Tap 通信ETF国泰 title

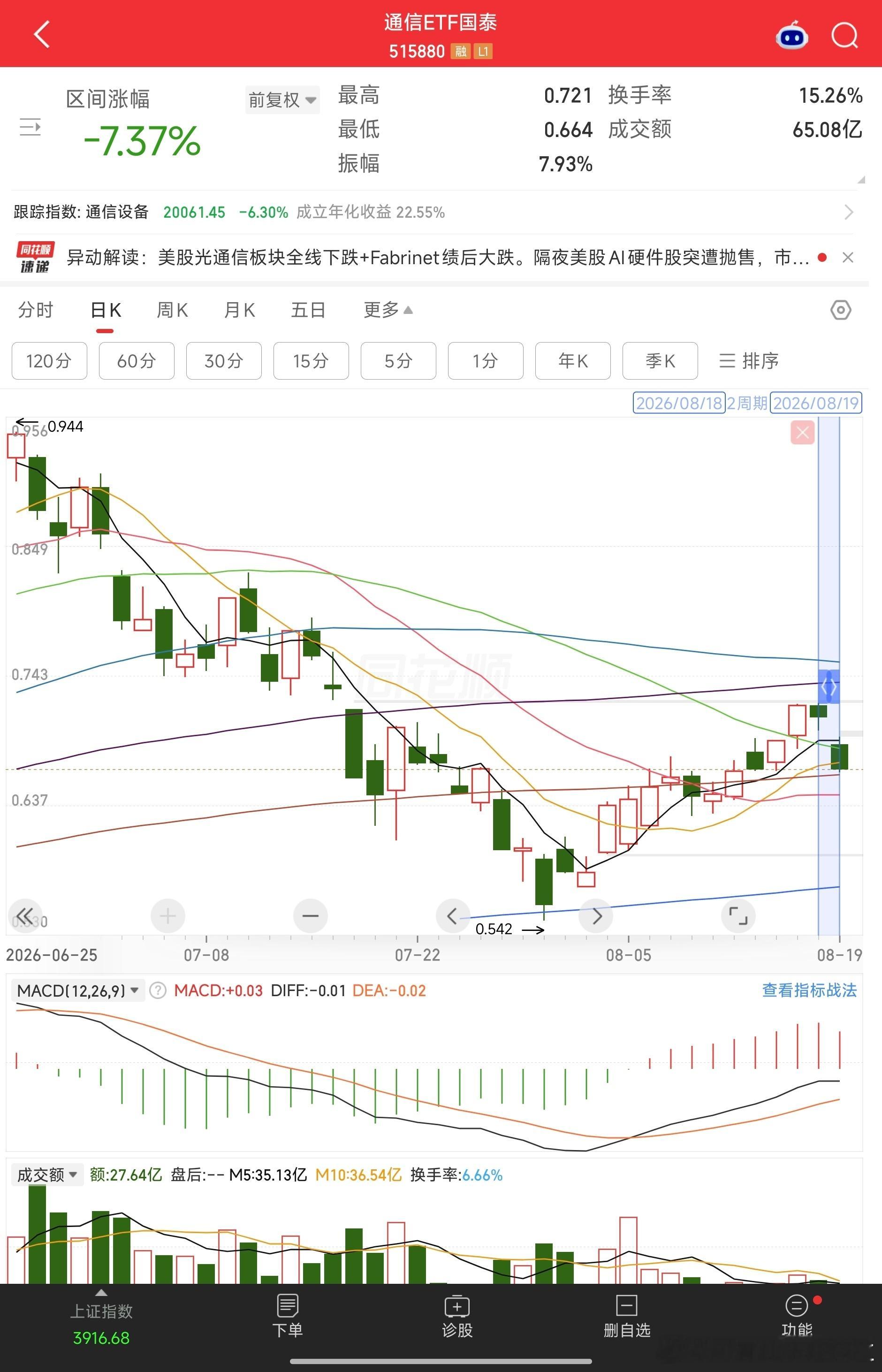[441, 23]
